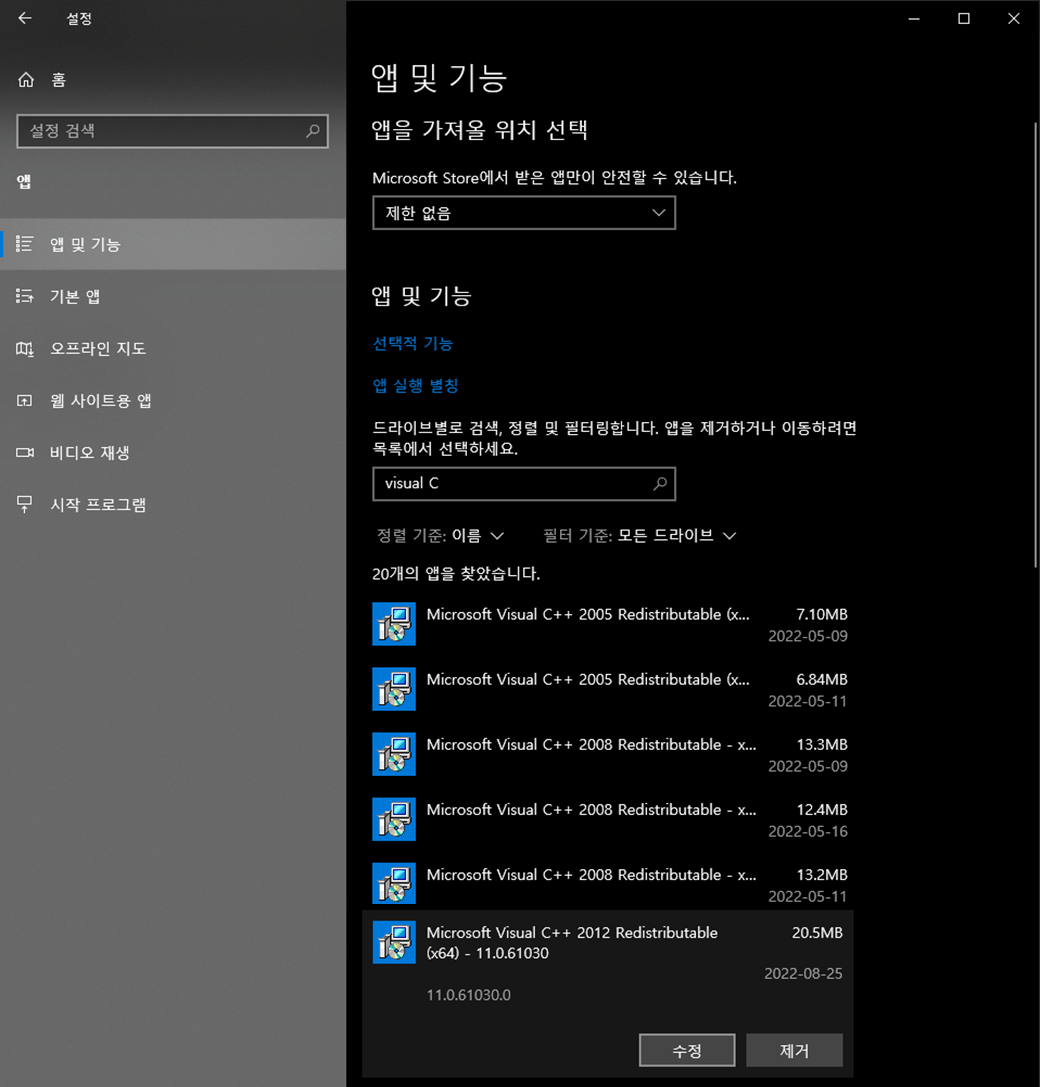Click installer icon of 7.10MB 2005 Redistributable

pyautogui.click(x=394, y=624)
